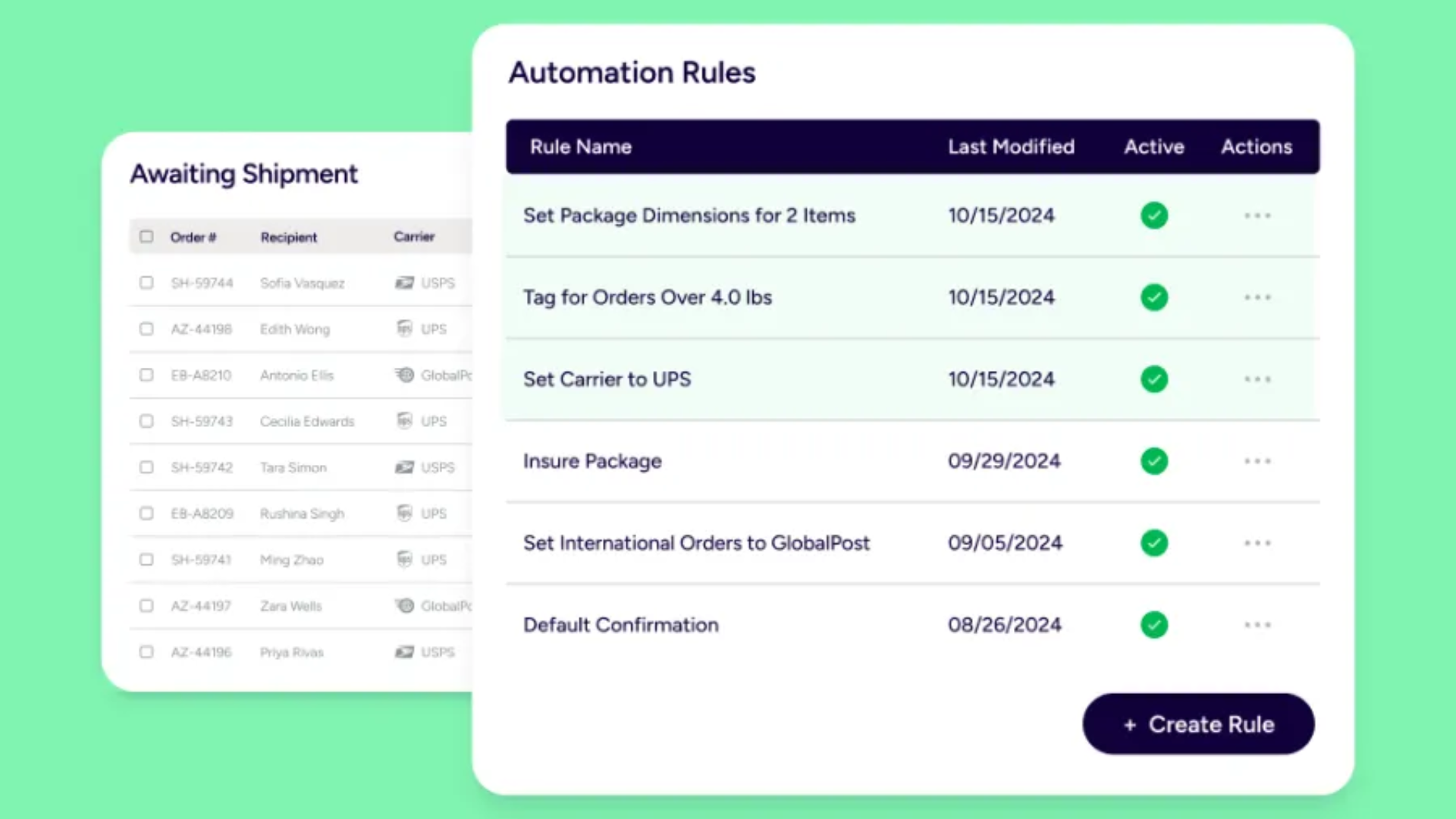The height and width of the screenshot is (819, 1456).
Task: Sort by Rule Name column header
Action: 581,147
